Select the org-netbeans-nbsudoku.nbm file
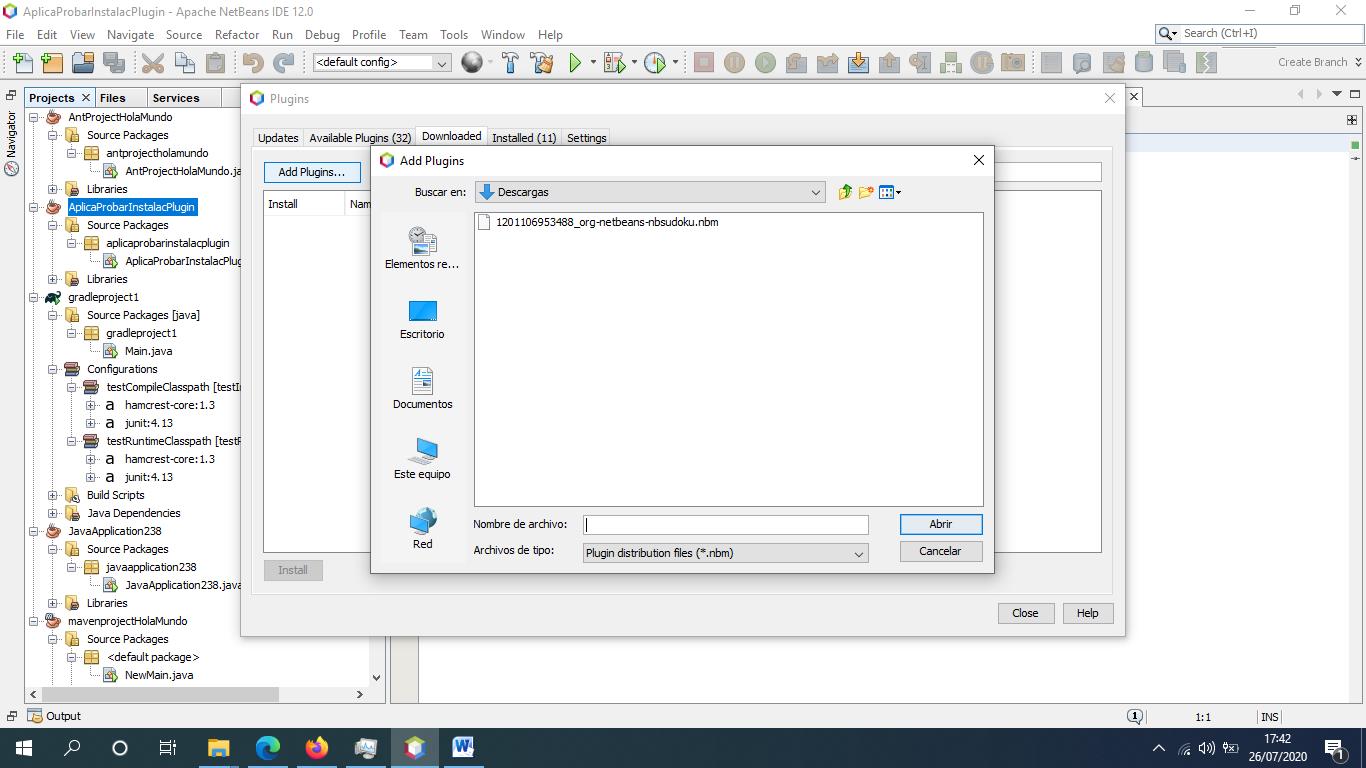 598,222
